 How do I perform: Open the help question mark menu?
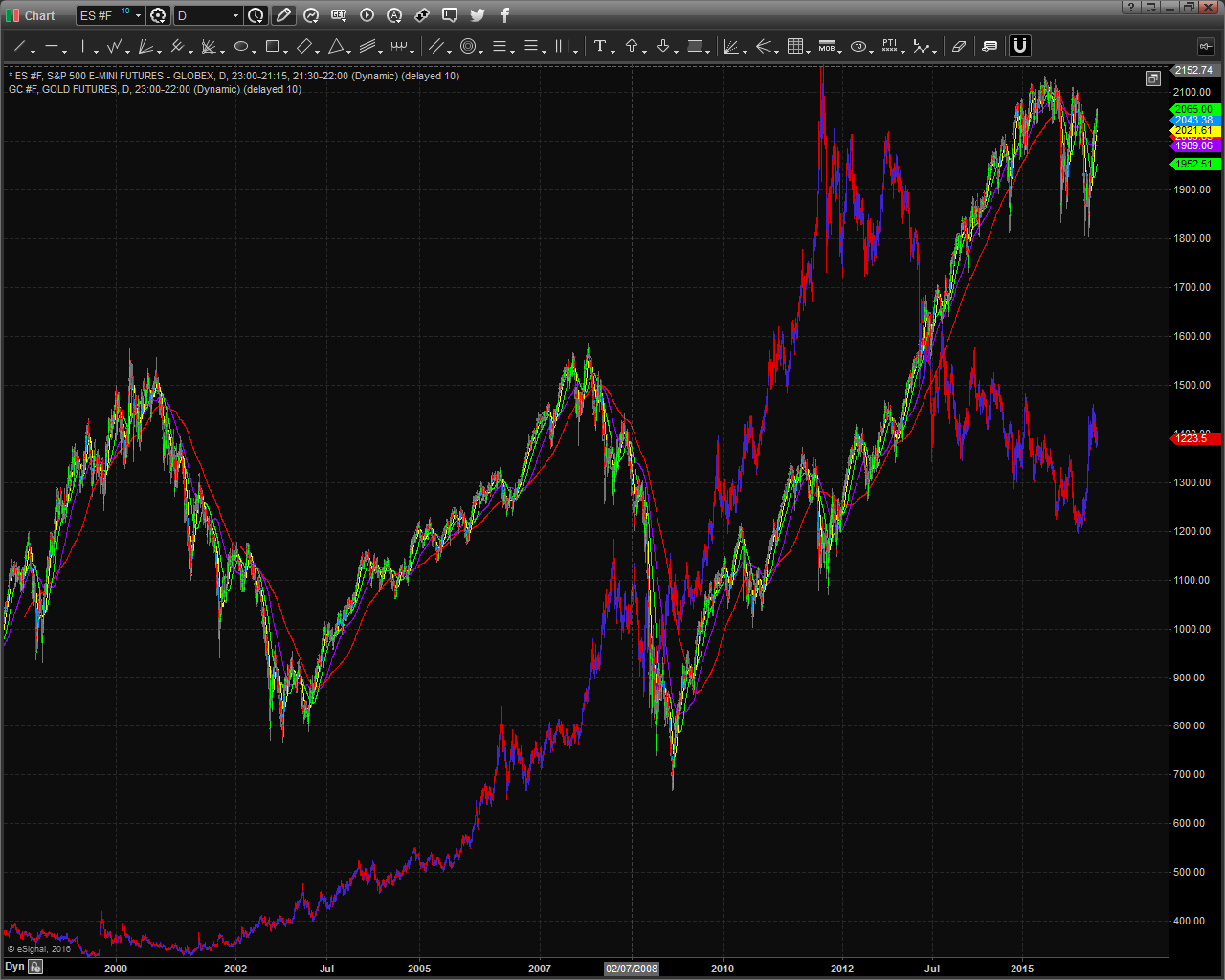[x=1132, y=8]
